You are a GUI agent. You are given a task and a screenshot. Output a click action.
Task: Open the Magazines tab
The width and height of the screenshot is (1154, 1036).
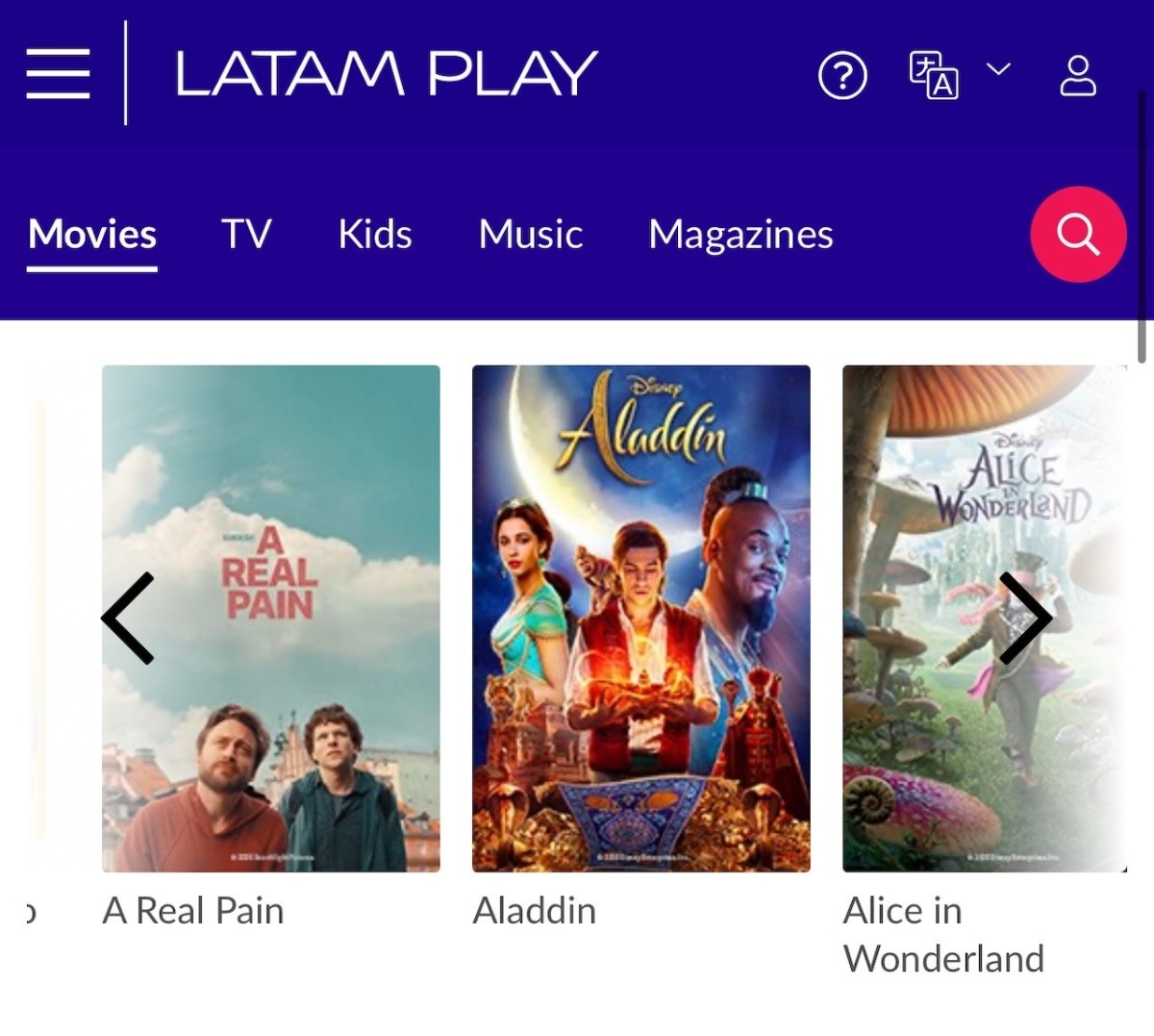(x=740, y=235)
